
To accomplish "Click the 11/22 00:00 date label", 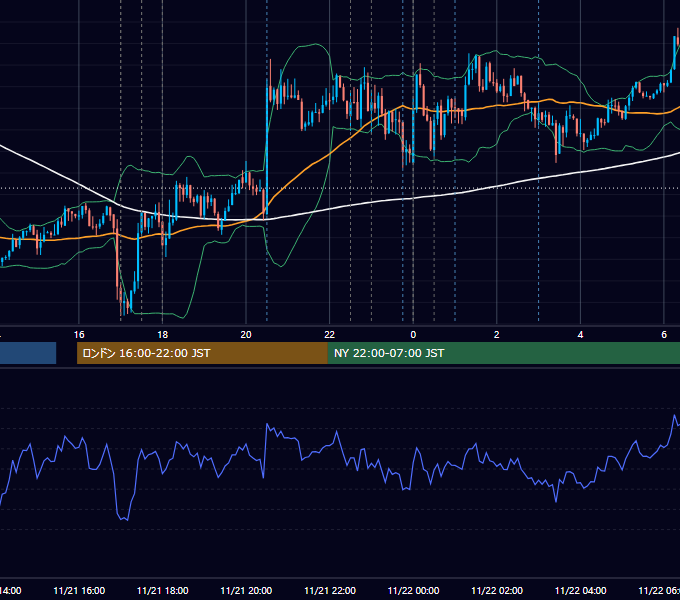I will (413, 590).
